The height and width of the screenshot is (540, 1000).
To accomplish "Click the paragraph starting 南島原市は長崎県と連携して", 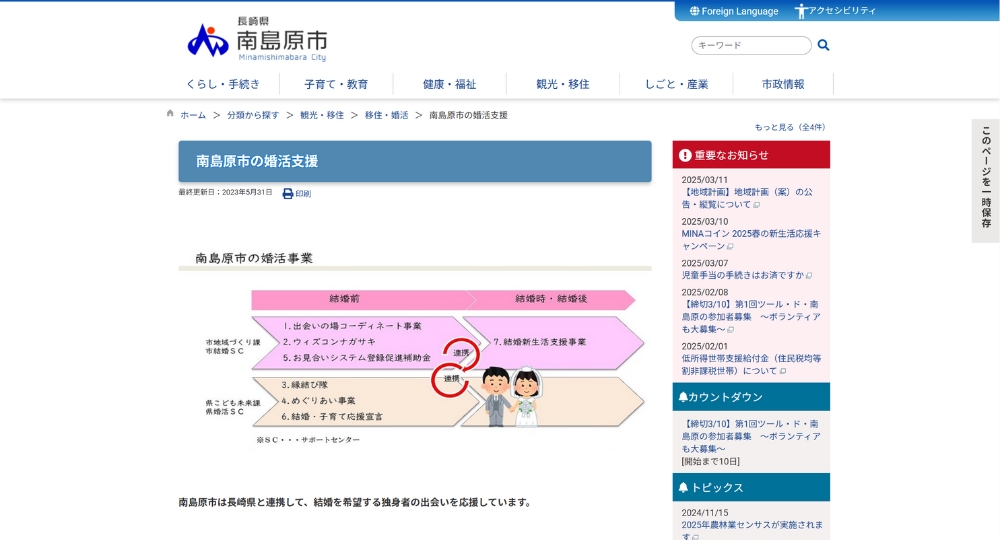I will coord(356,502).
